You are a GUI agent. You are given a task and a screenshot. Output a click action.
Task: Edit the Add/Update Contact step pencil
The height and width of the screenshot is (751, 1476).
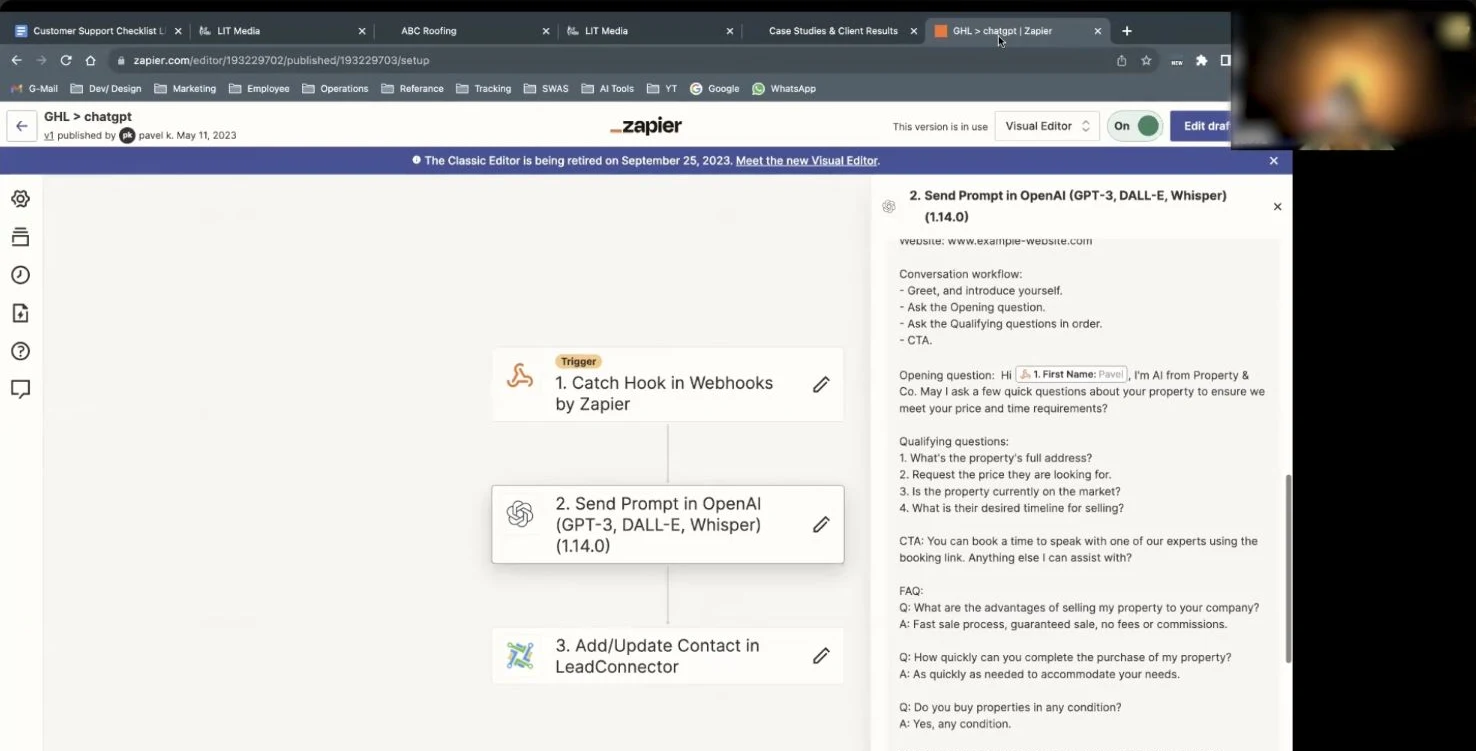[x=821, y=656]
